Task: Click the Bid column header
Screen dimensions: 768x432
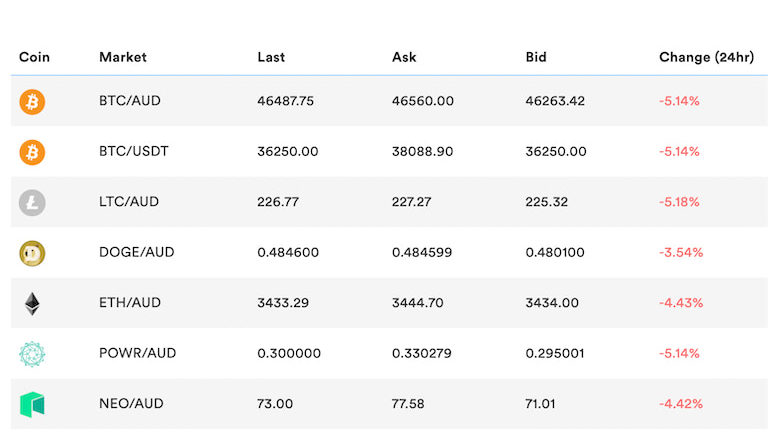Action: click(536, 57)
